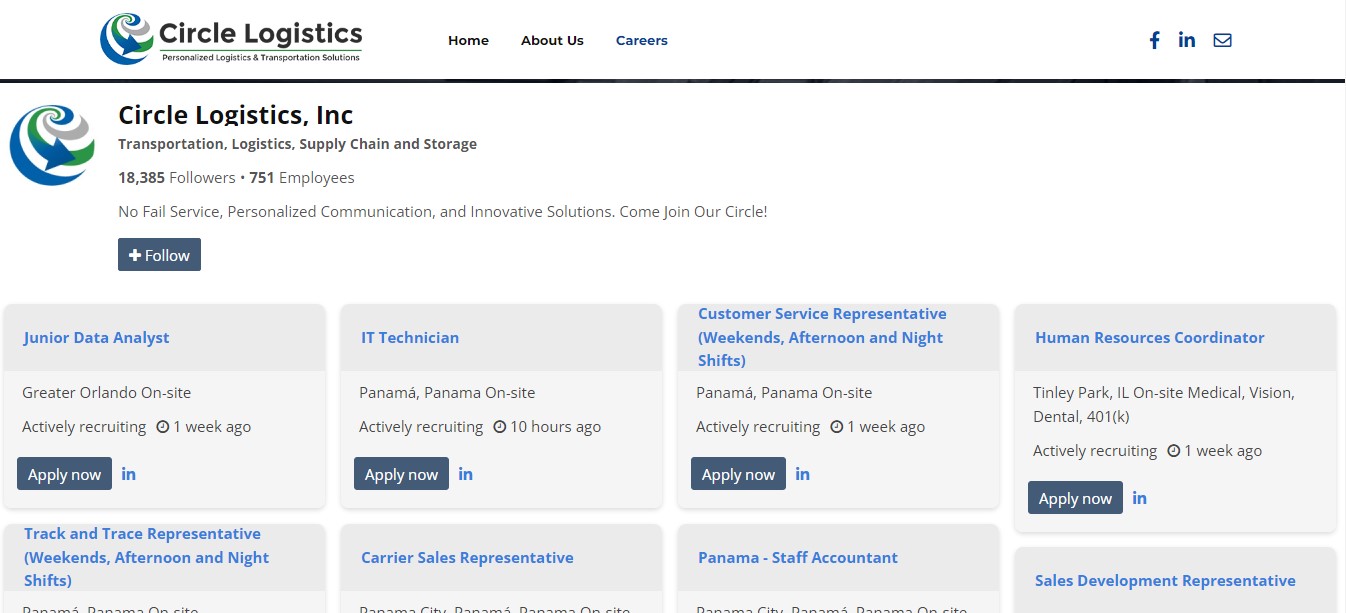Select the Careers menu item

pos(642,41)
